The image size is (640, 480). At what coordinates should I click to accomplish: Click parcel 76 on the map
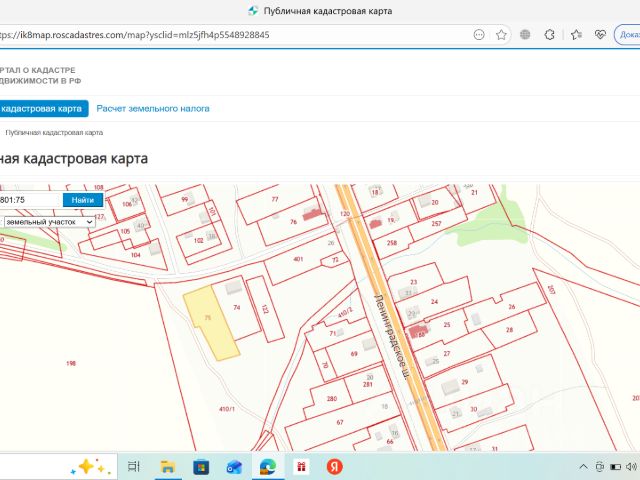click(x=293, y=222)
